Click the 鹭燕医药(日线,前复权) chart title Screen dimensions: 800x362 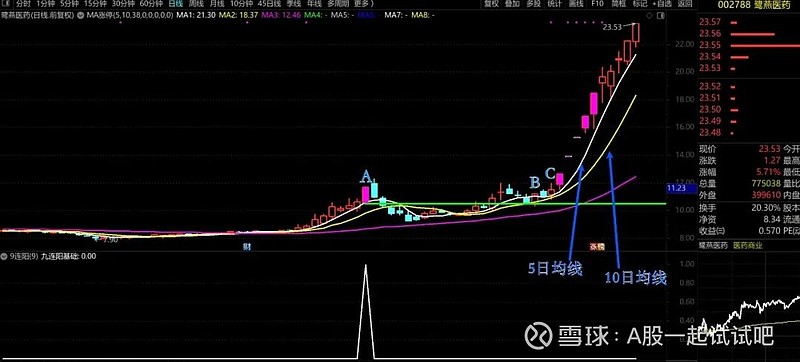[39, 15]
